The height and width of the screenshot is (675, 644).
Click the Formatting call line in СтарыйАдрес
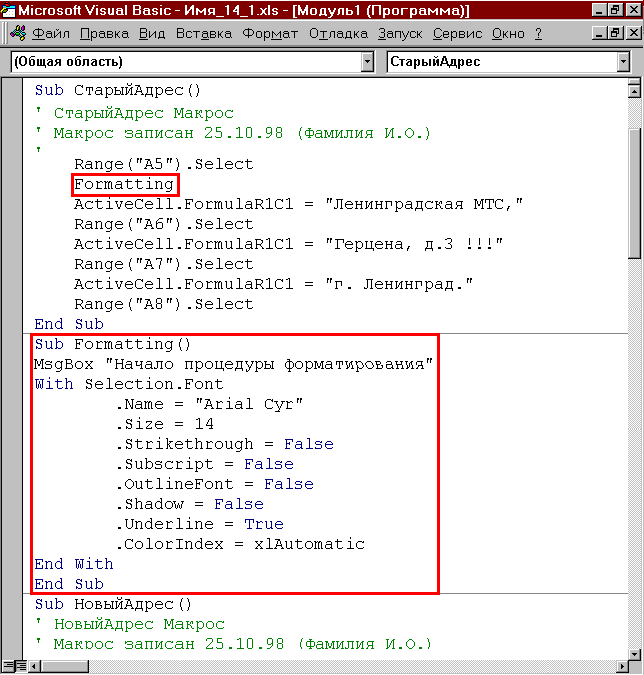click(124, 184)
